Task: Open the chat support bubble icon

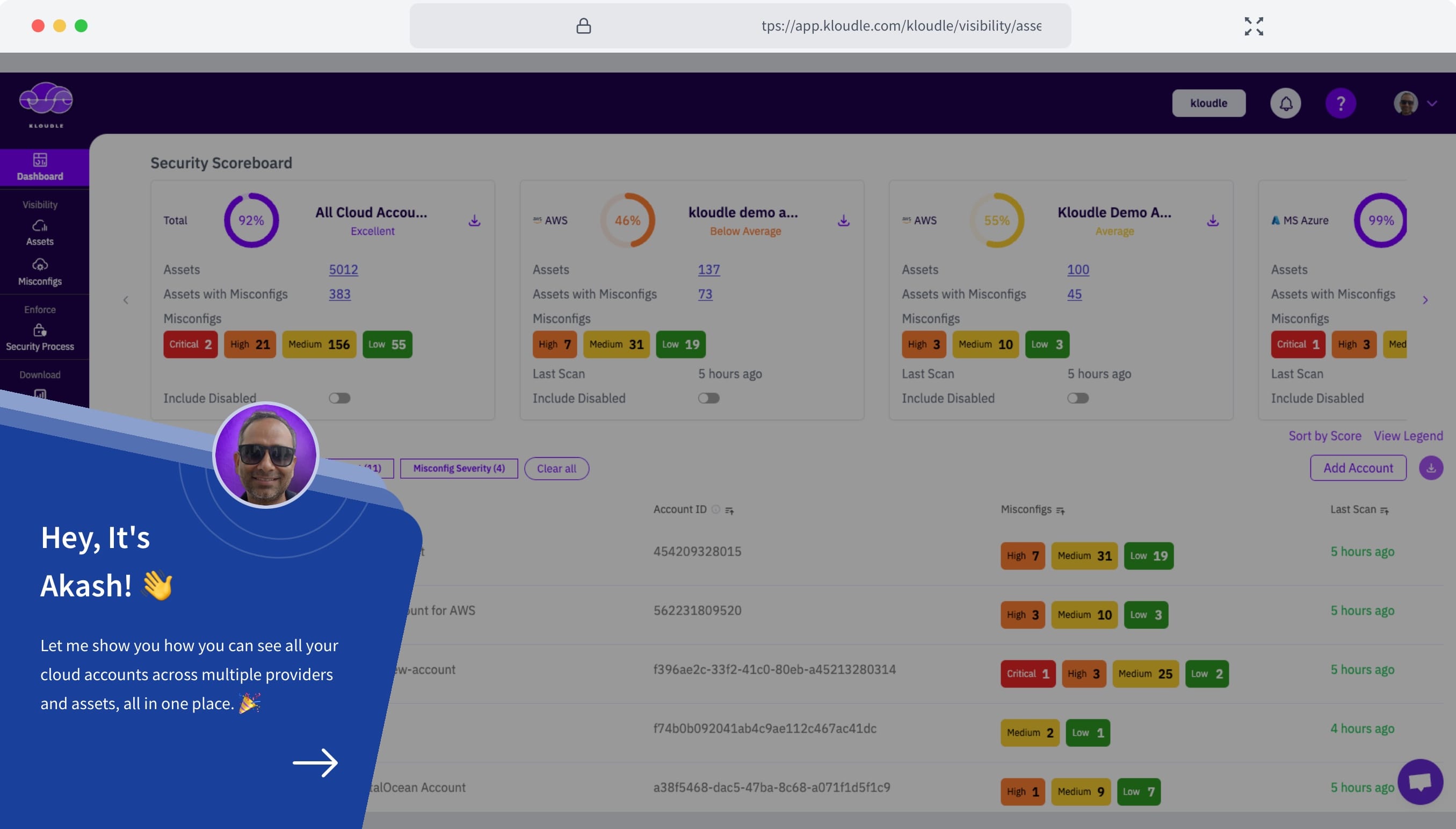Action: pos(1419,781)
